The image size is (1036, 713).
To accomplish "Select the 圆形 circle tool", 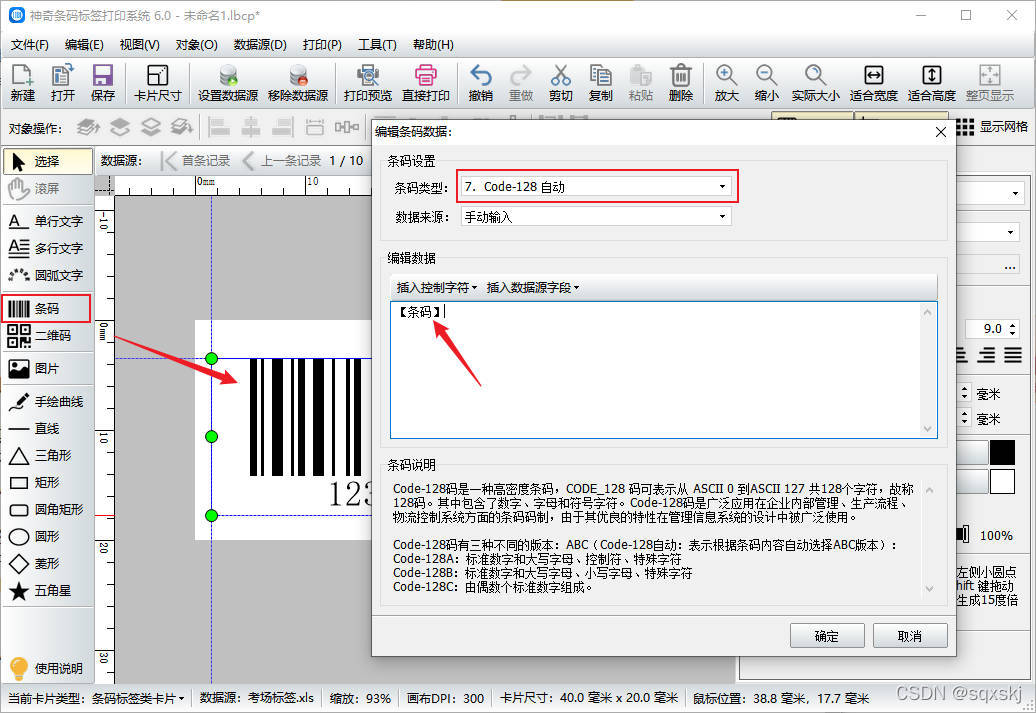I will (x=48, y=537).
